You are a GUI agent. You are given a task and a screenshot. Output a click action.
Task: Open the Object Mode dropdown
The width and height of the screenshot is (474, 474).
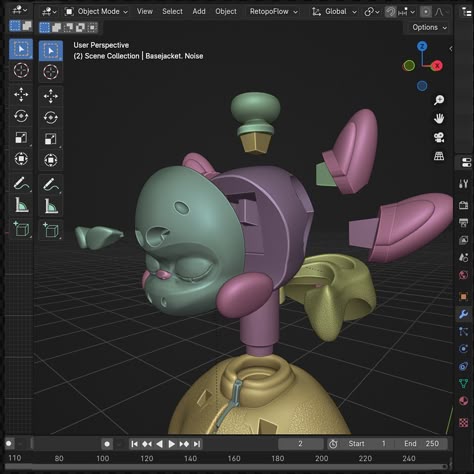[97, 12]
